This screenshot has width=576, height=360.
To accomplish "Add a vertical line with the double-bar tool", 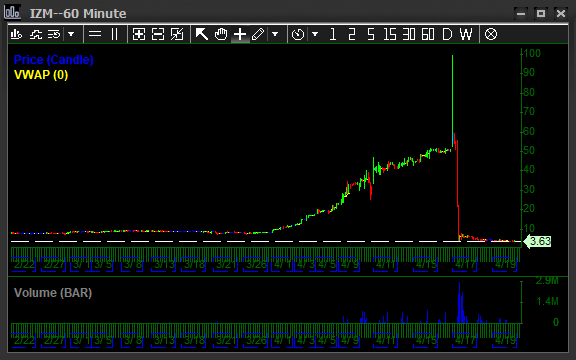I will (x=115, y=35).
